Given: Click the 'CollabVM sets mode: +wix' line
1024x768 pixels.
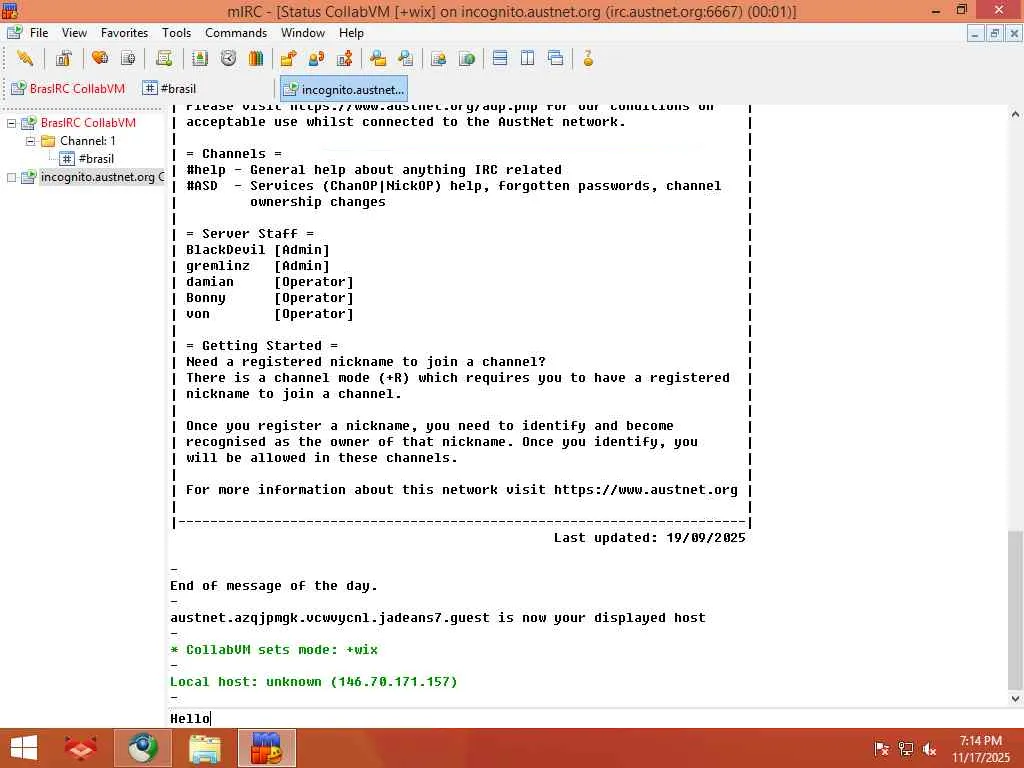Looking at the screenshot, I should (274, 650).
